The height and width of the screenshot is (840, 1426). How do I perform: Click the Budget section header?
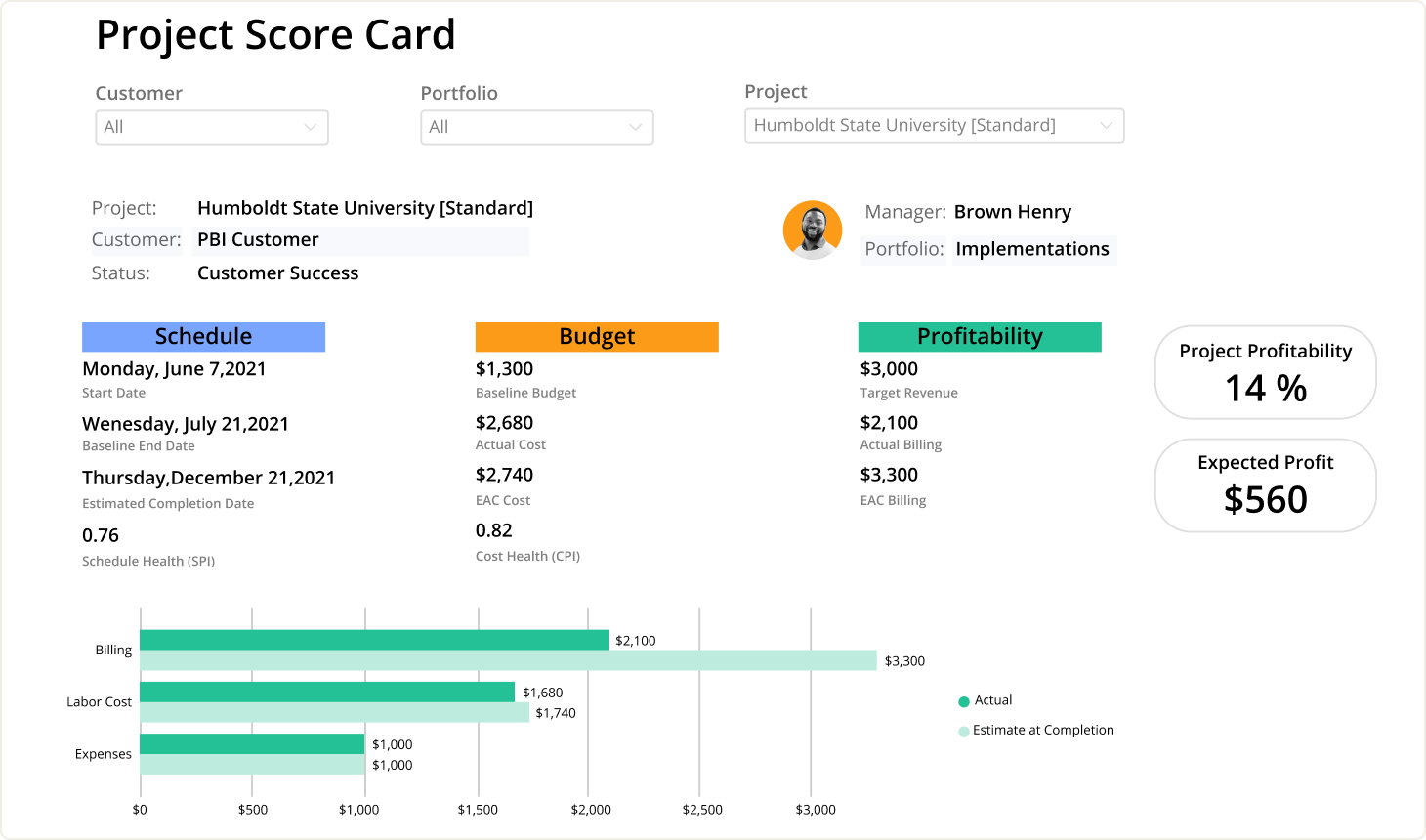click(596, 336)
